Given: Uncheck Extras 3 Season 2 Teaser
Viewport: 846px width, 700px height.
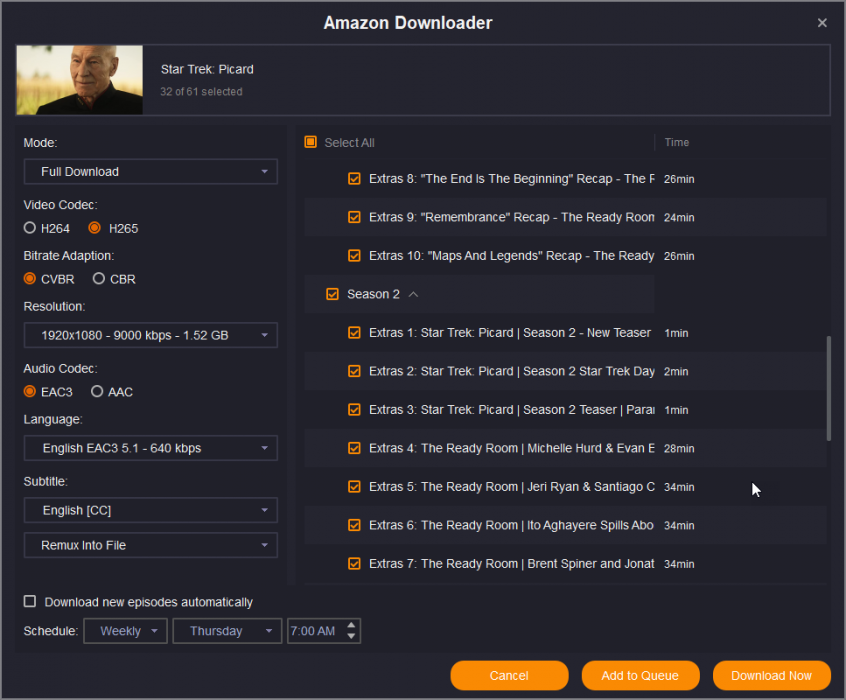Looking at the screenshot, I should pyautogui.click(x=354, y=410).
